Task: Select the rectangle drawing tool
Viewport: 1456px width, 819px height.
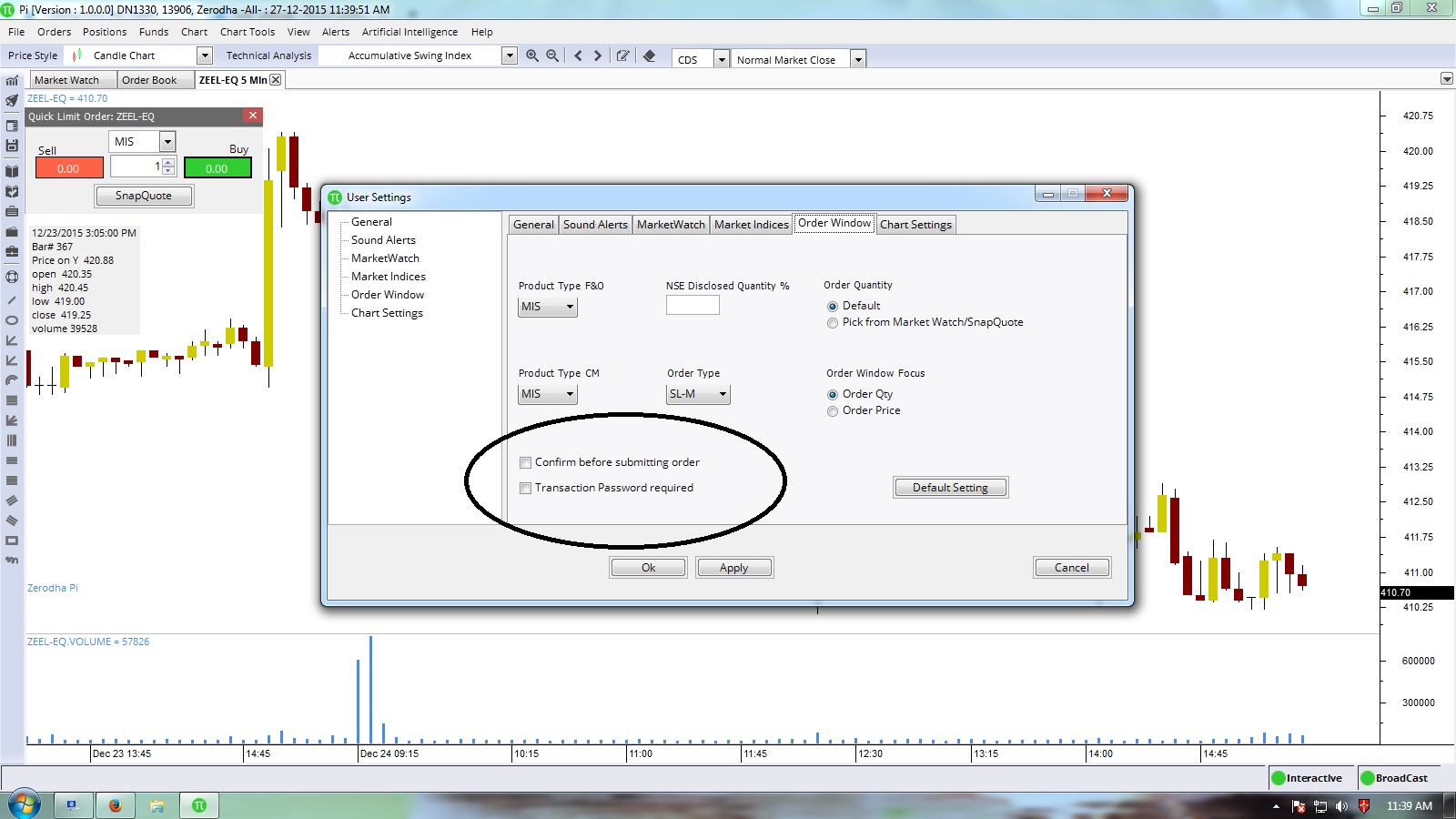Action: pos(12,541)
